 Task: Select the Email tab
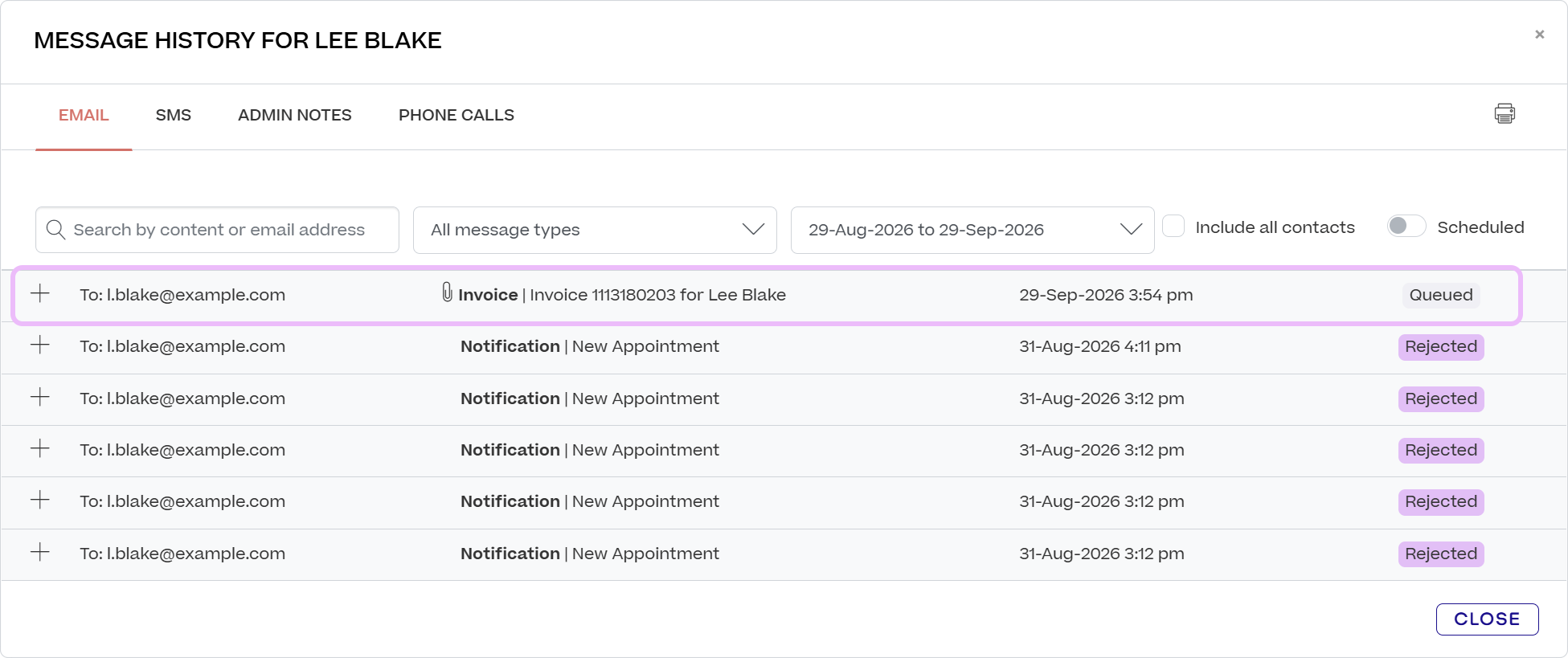tap(84, 115)
